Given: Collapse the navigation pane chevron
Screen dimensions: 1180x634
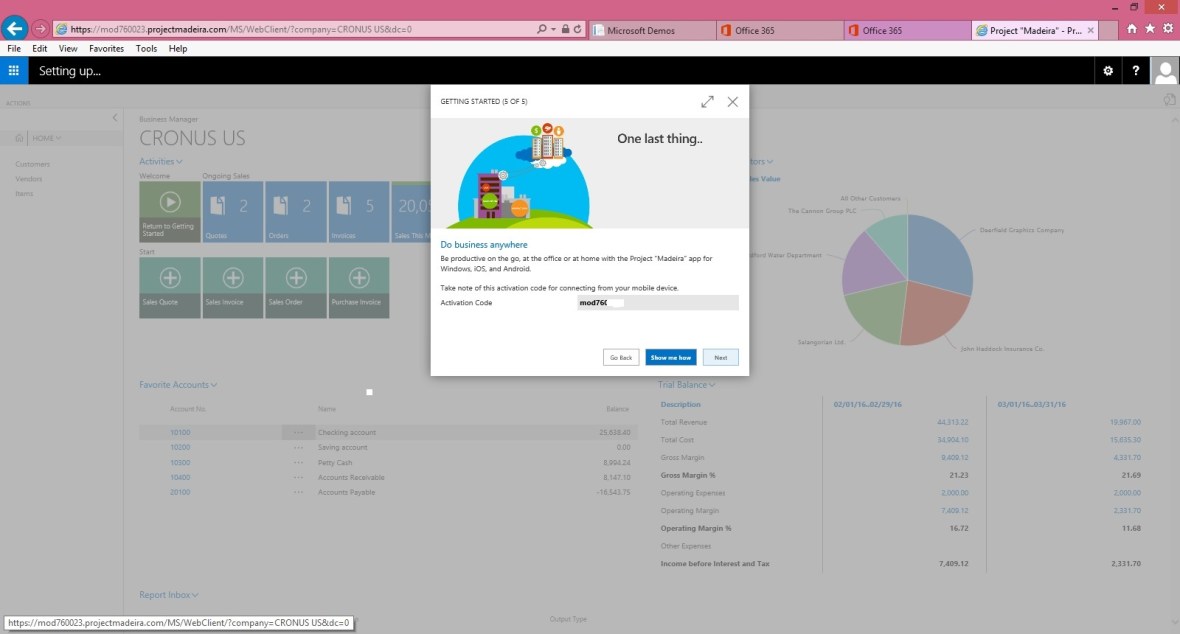Looking at the screenshot, I should (x=114, y=118).
